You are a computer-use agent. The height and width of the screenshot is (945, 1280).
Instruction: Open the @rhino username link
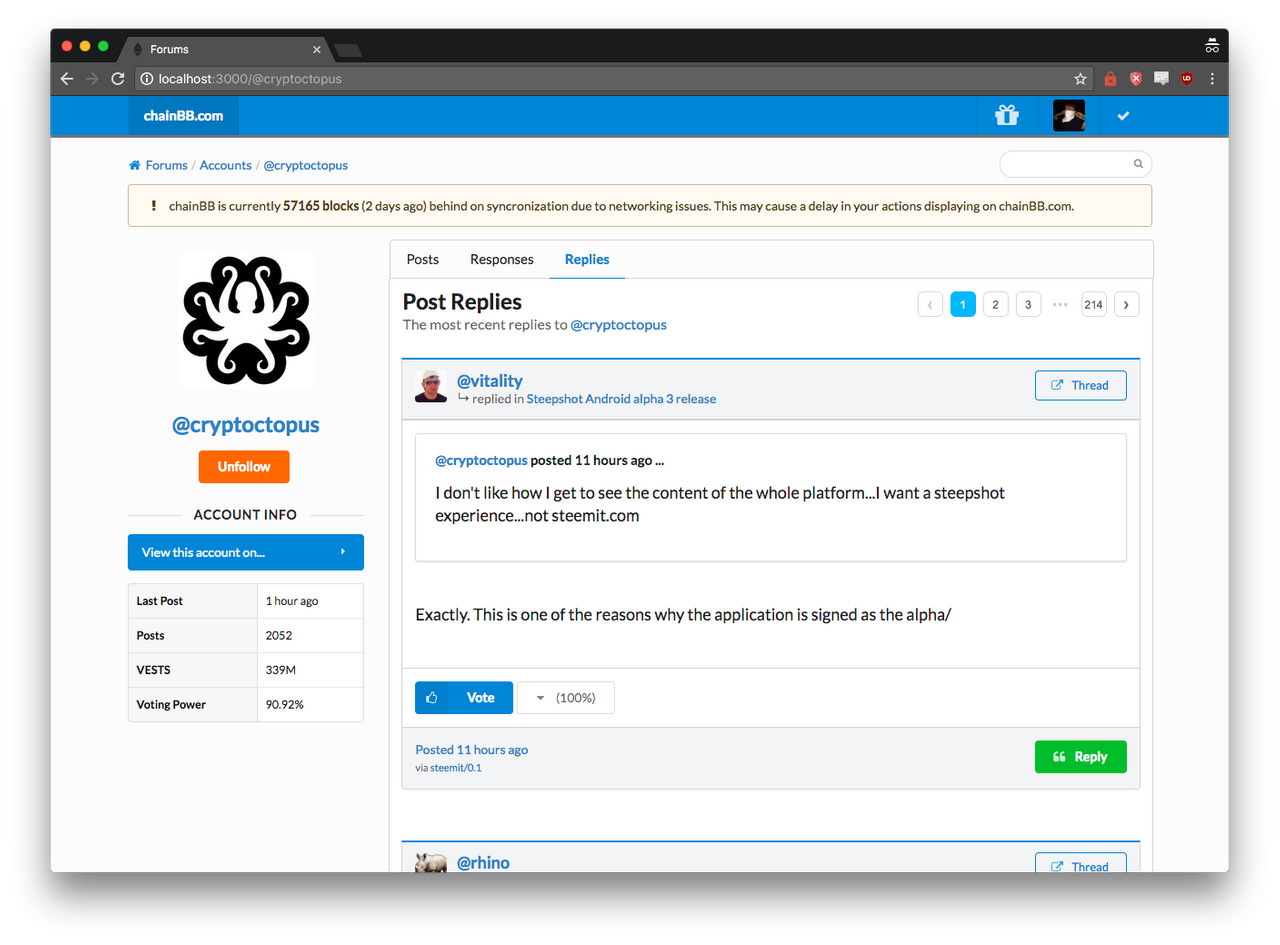[483, 862]
